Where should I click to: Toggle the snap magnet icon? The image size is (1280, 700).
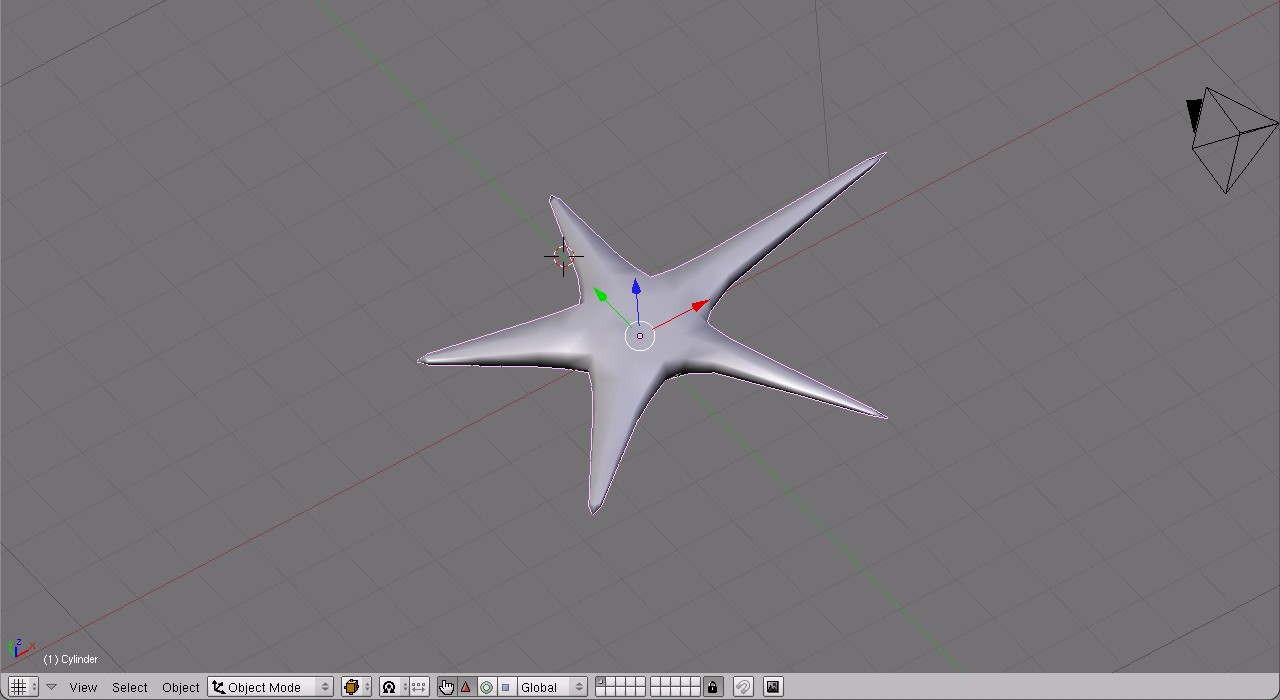pos(743,687)
